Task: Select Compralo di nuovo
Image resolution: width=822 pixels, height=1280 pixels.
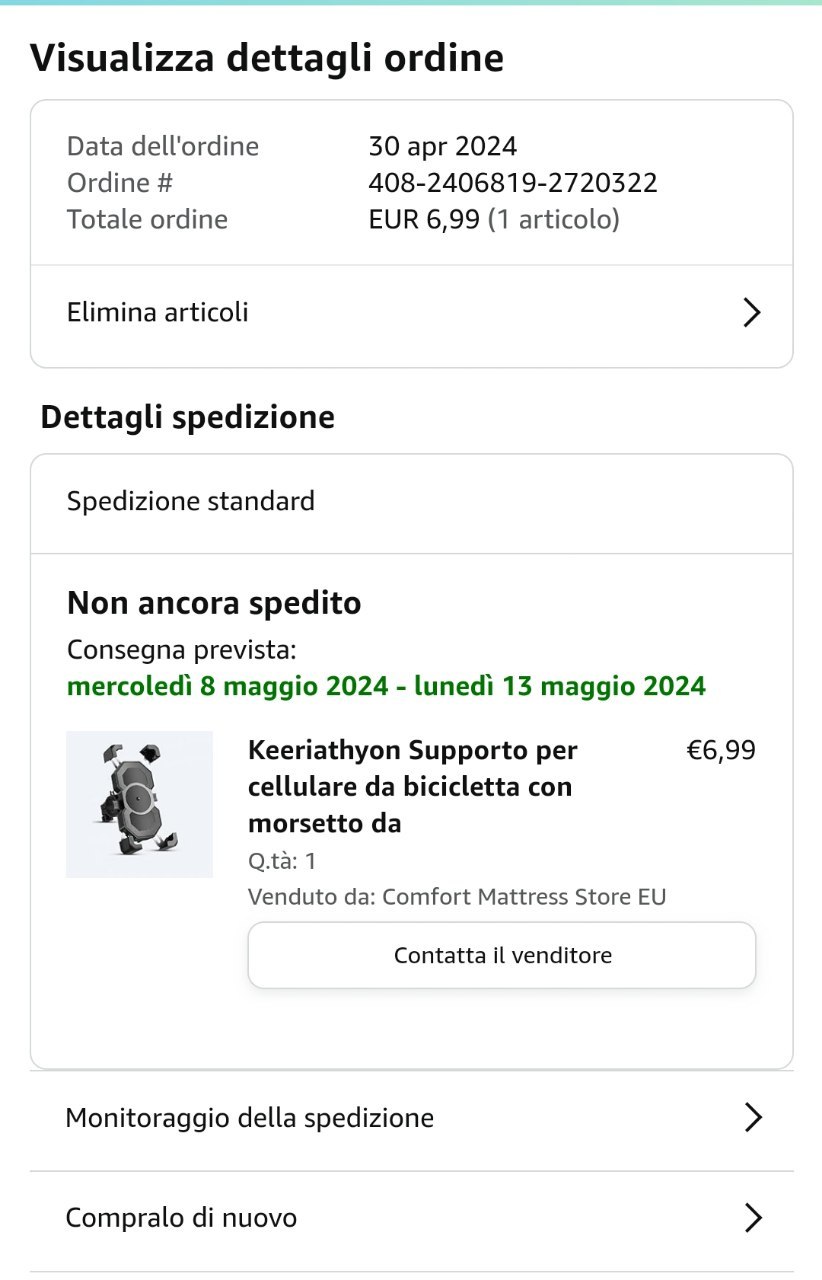Action: click(181, 1219)
